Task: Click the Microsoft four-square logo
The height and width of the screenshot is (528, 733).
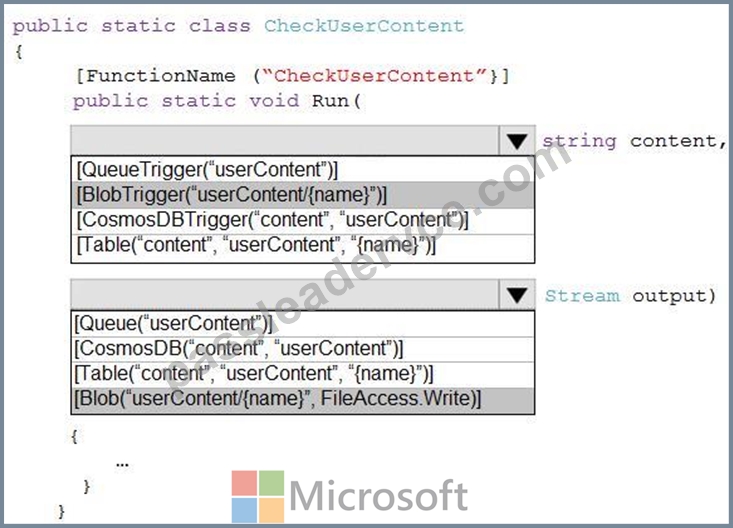Action: 258,497
